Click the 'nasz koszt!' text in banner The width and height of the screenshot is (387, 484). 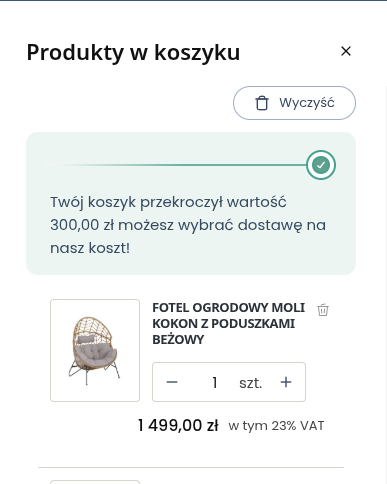(90, 248)
